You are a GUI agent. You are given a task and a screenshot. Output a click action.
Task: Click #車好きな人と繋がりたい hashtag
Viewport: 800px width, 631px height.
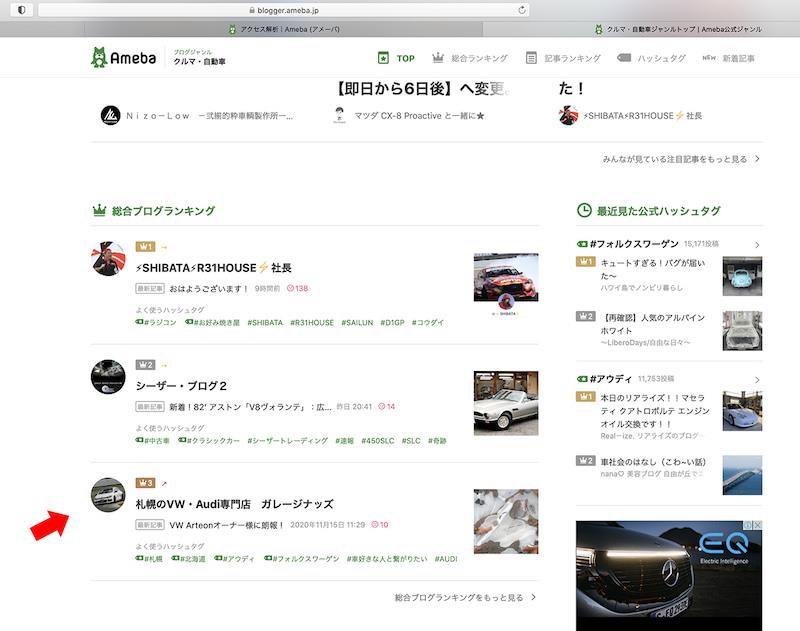click(387, 559)
